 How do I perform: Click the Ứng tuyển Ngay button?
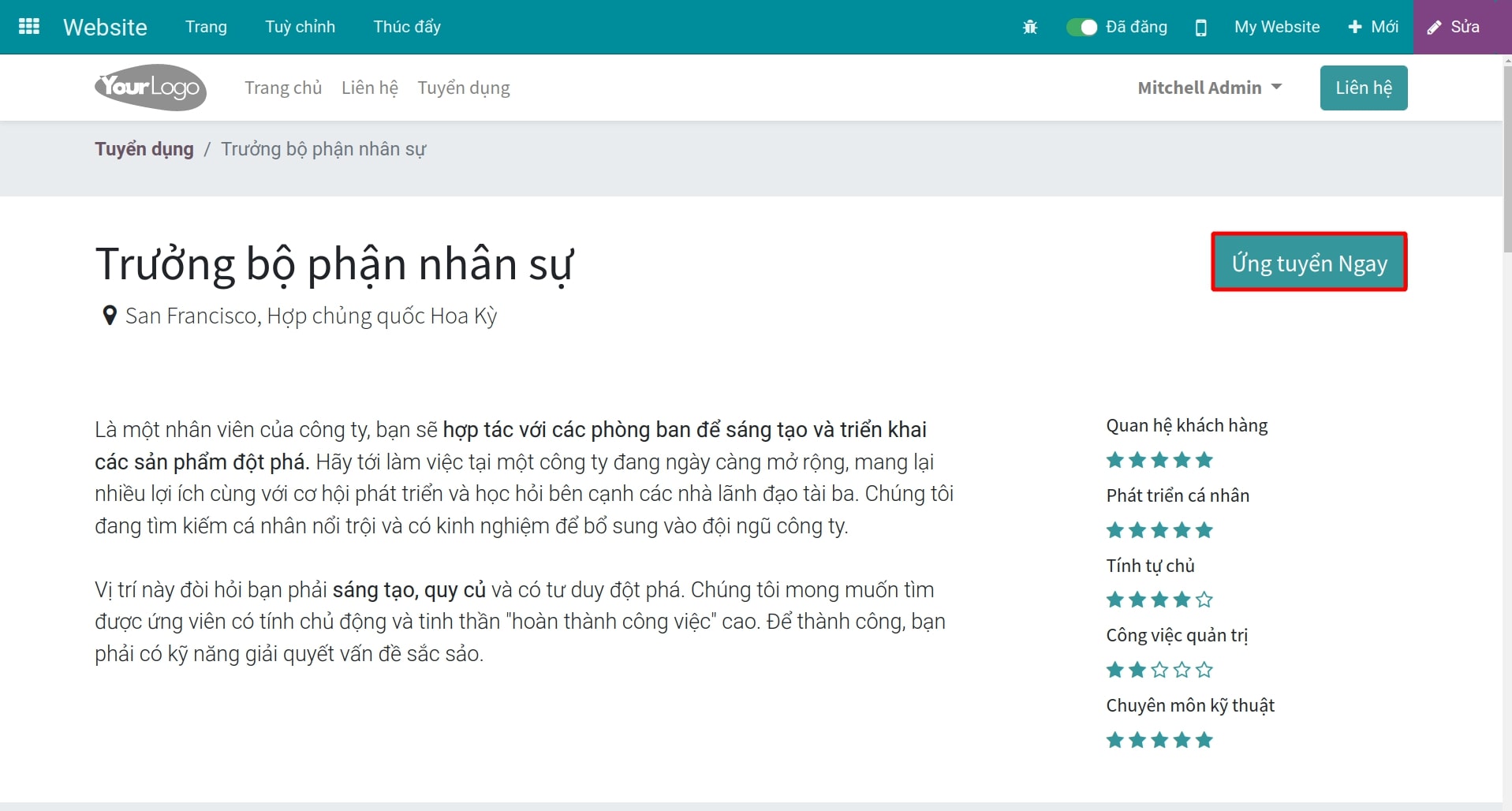point(1309,263)
